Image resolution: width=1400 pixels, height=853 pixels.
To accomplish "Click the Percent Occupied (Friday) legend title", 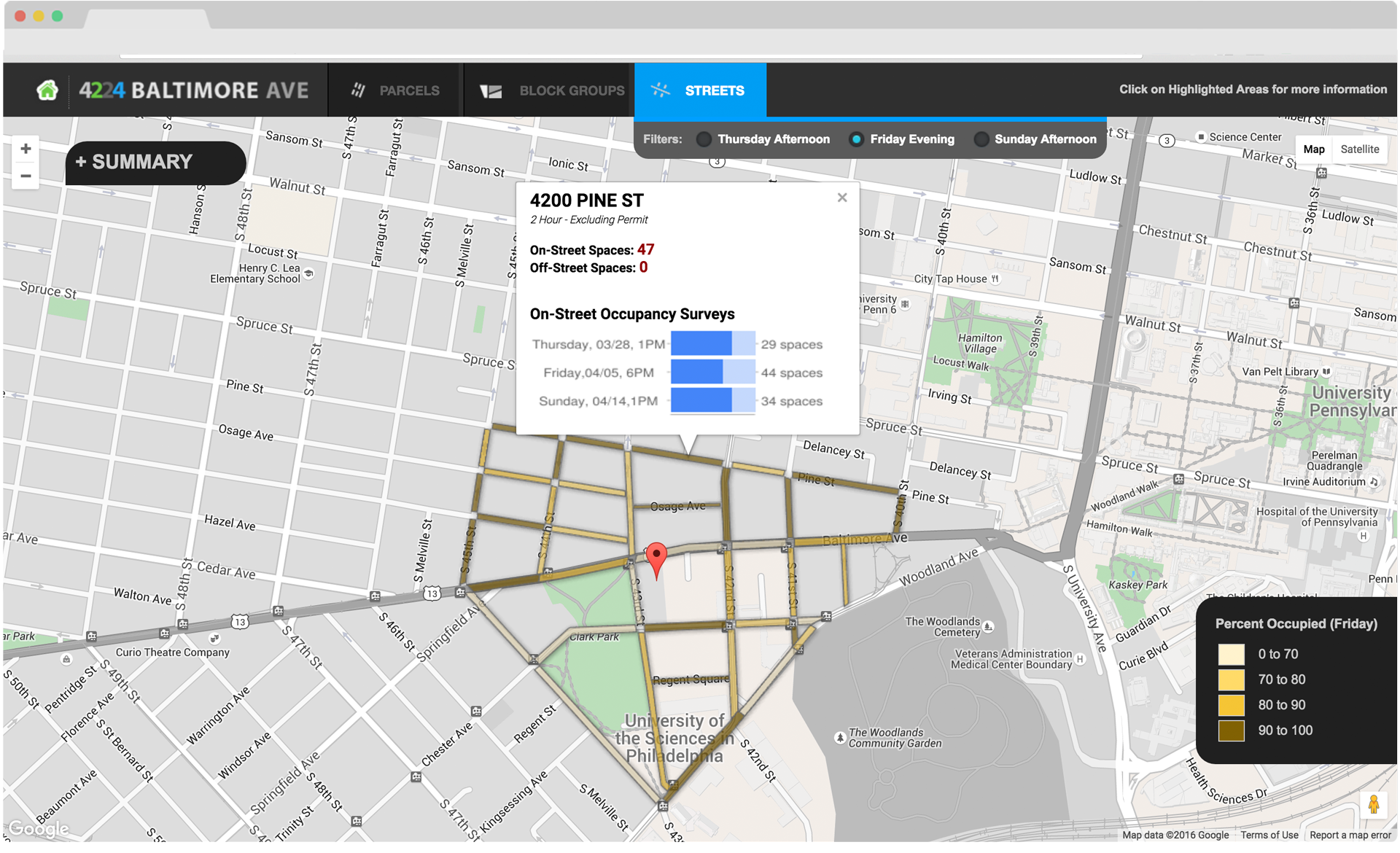I will [x=1296, y=624].
